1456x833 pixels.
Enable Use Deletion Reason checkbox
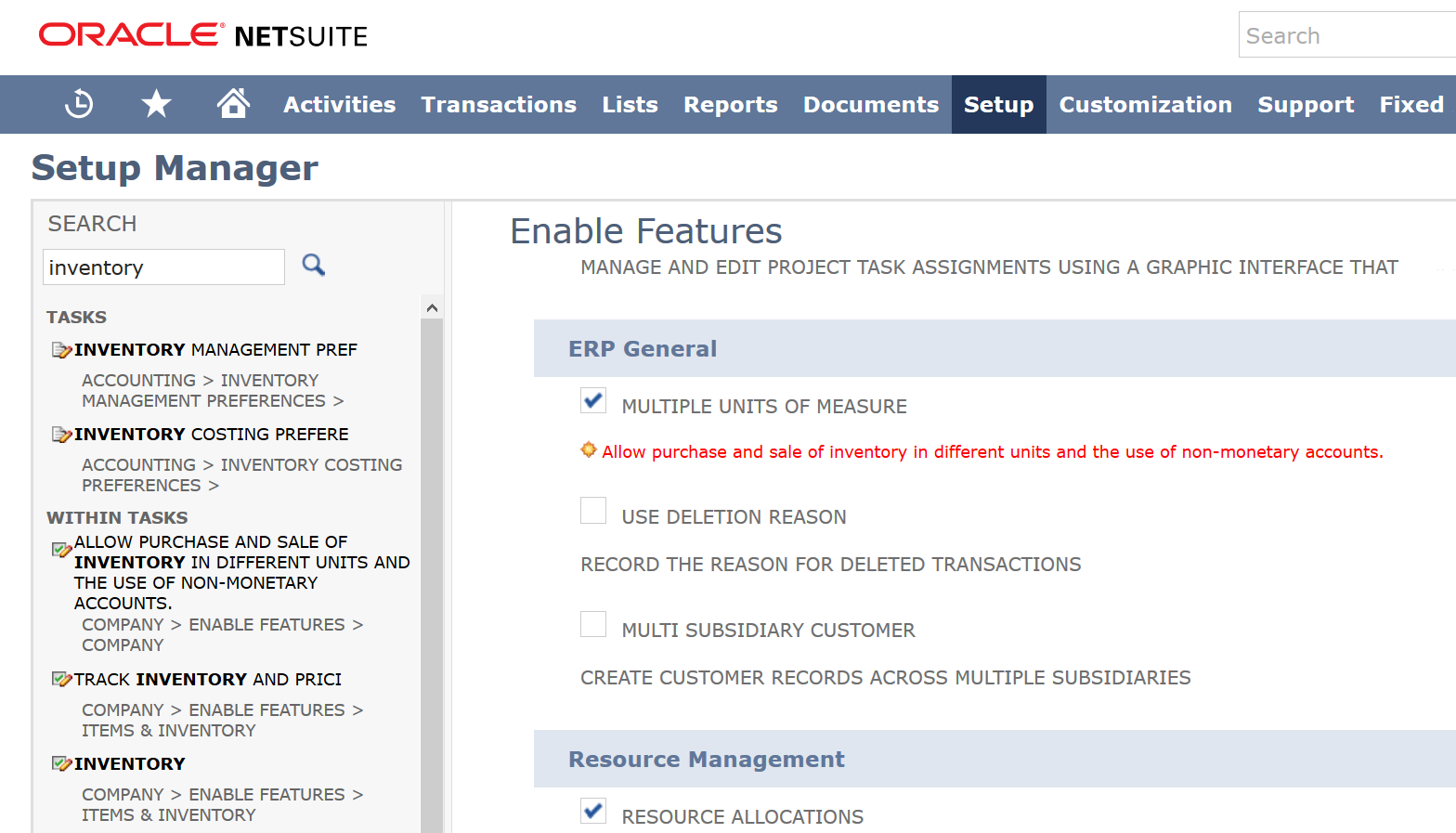(x=593, y=510)
